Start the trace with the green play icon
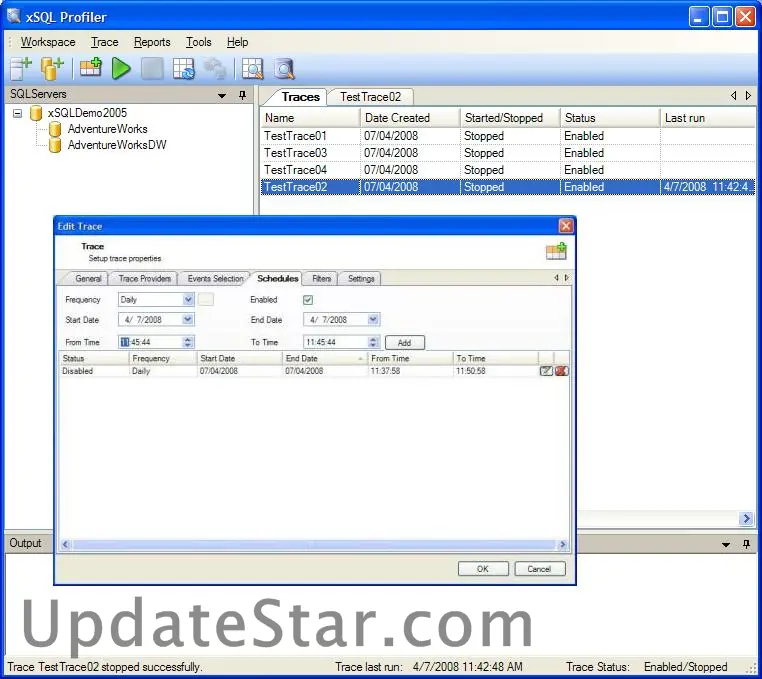 (x=121, y=69)
